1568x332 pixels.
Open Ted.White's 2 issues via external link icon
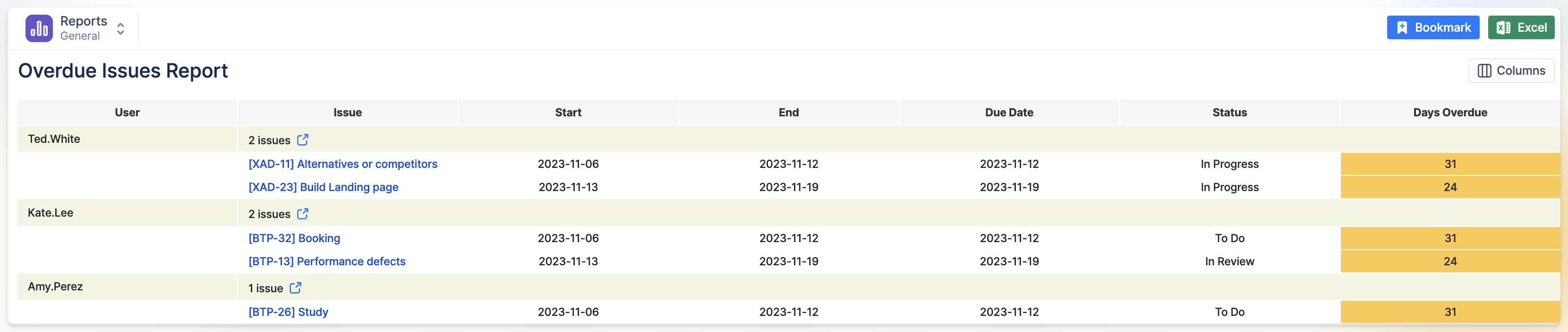pos(303,140)
